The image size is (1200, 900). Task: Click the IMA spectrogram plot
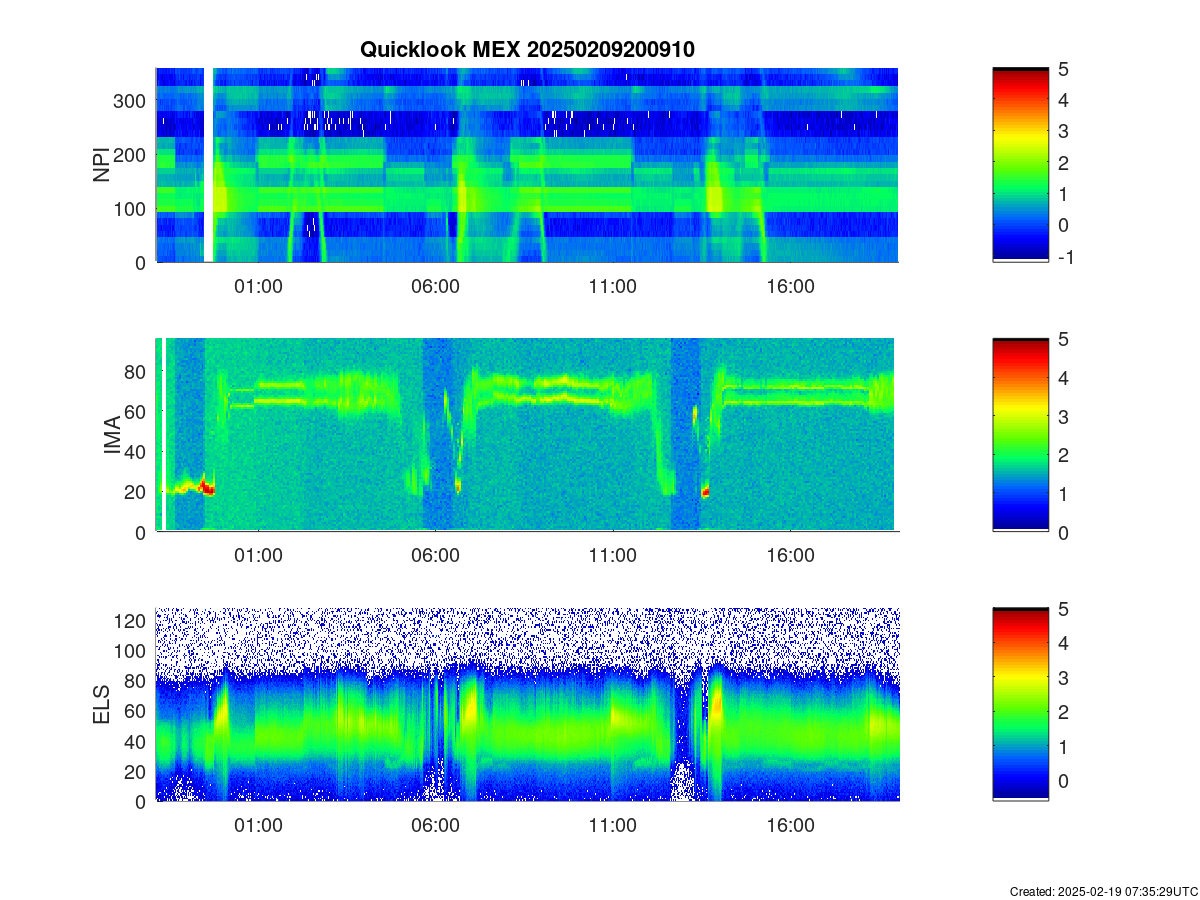point(527,435)
